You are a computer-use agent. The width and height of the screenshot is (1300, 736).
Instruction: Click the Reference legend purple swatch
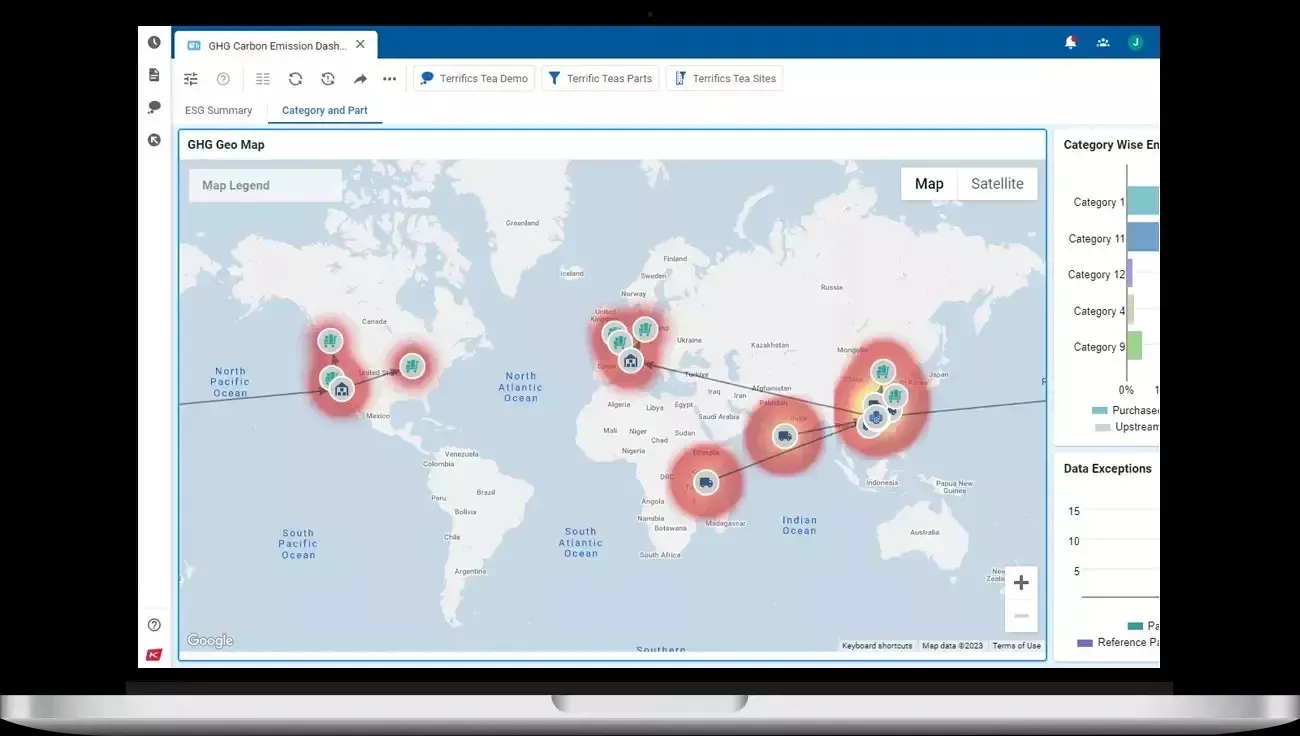coord(1085,643)
